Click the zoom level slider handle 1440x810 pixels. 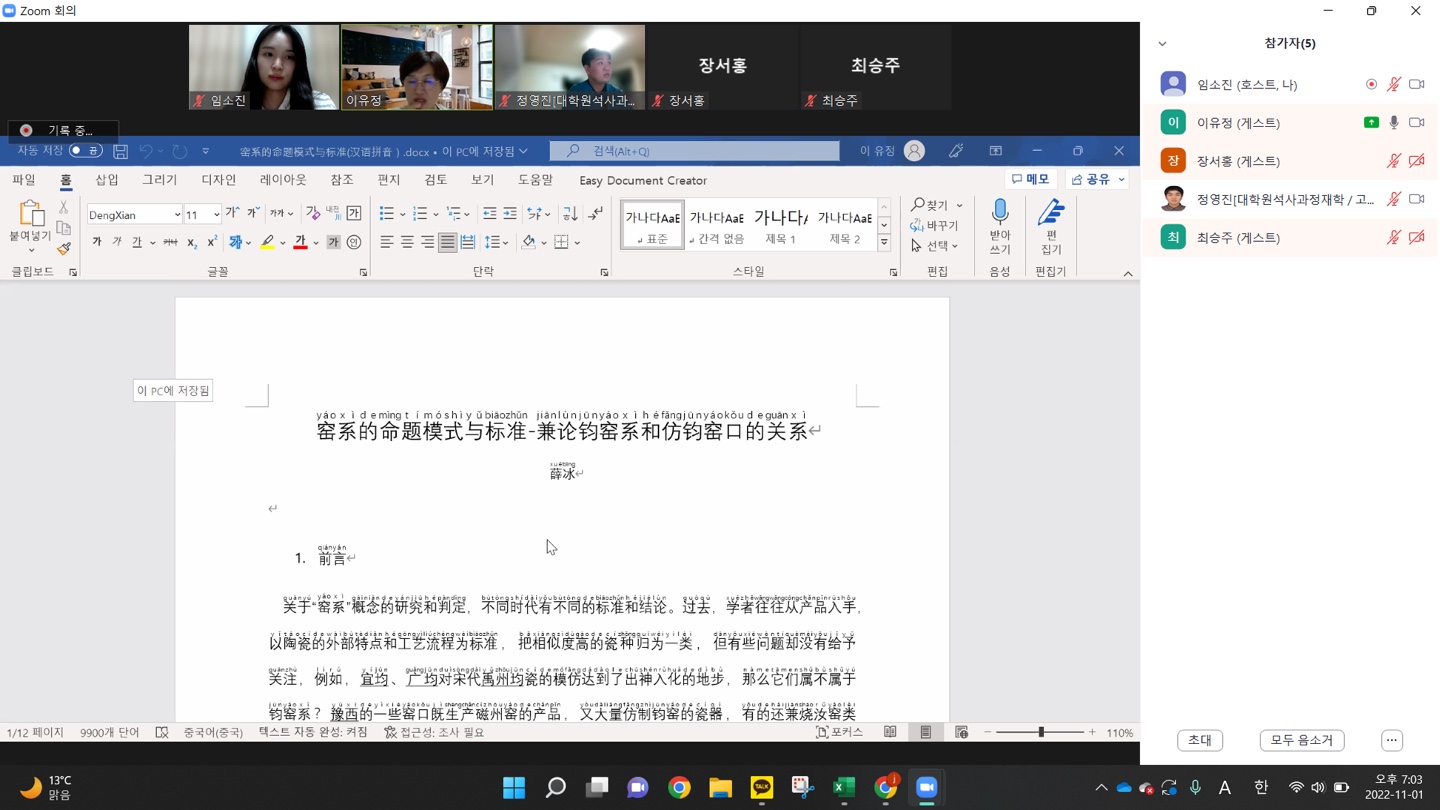1041,733
